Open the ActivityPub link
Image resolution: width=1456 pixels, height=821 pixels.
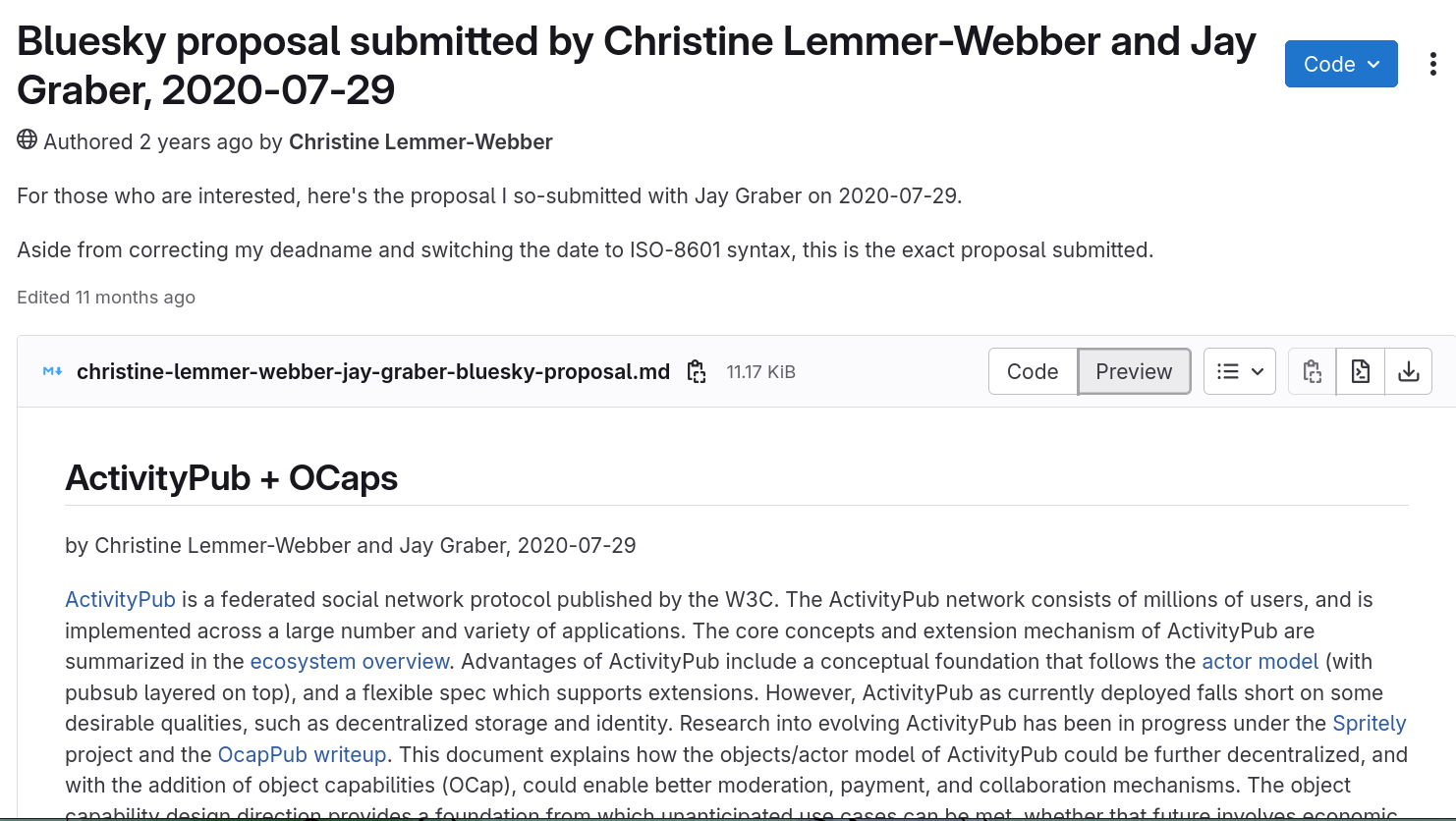coord(120,600)
